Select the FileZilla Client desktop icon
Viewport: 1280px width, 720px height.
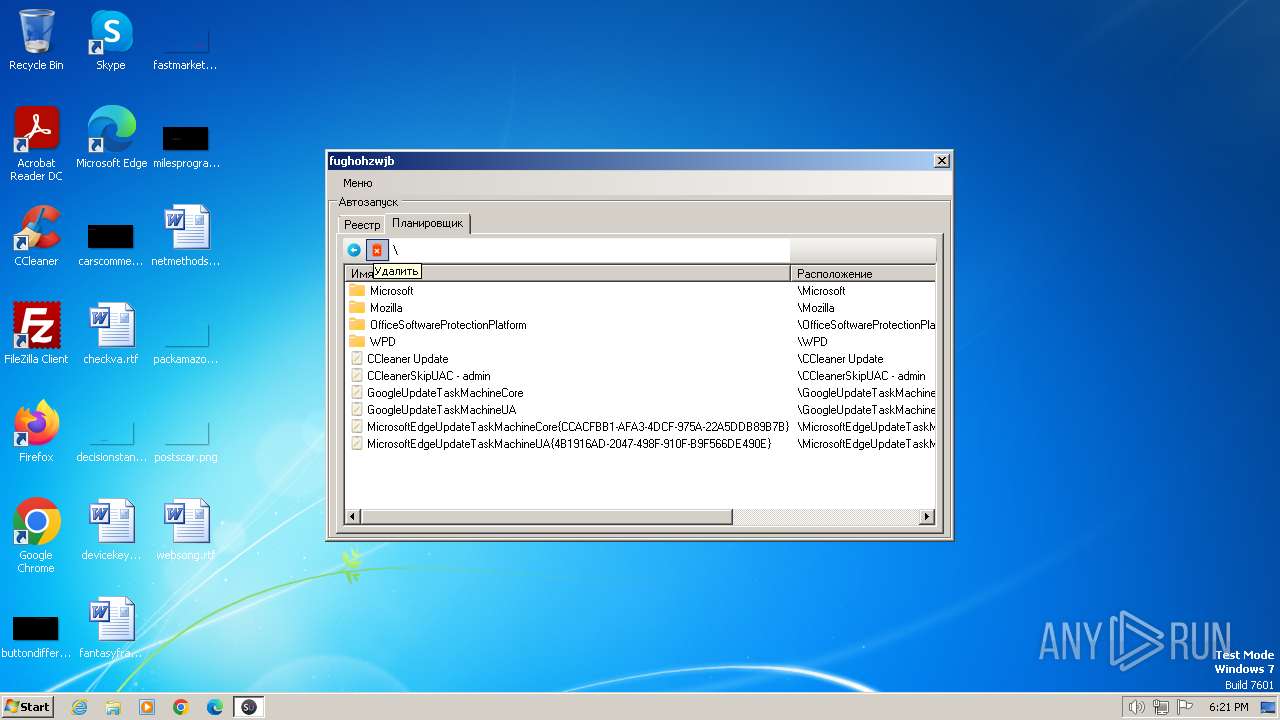pyautogui.click(x=36, y=334)
